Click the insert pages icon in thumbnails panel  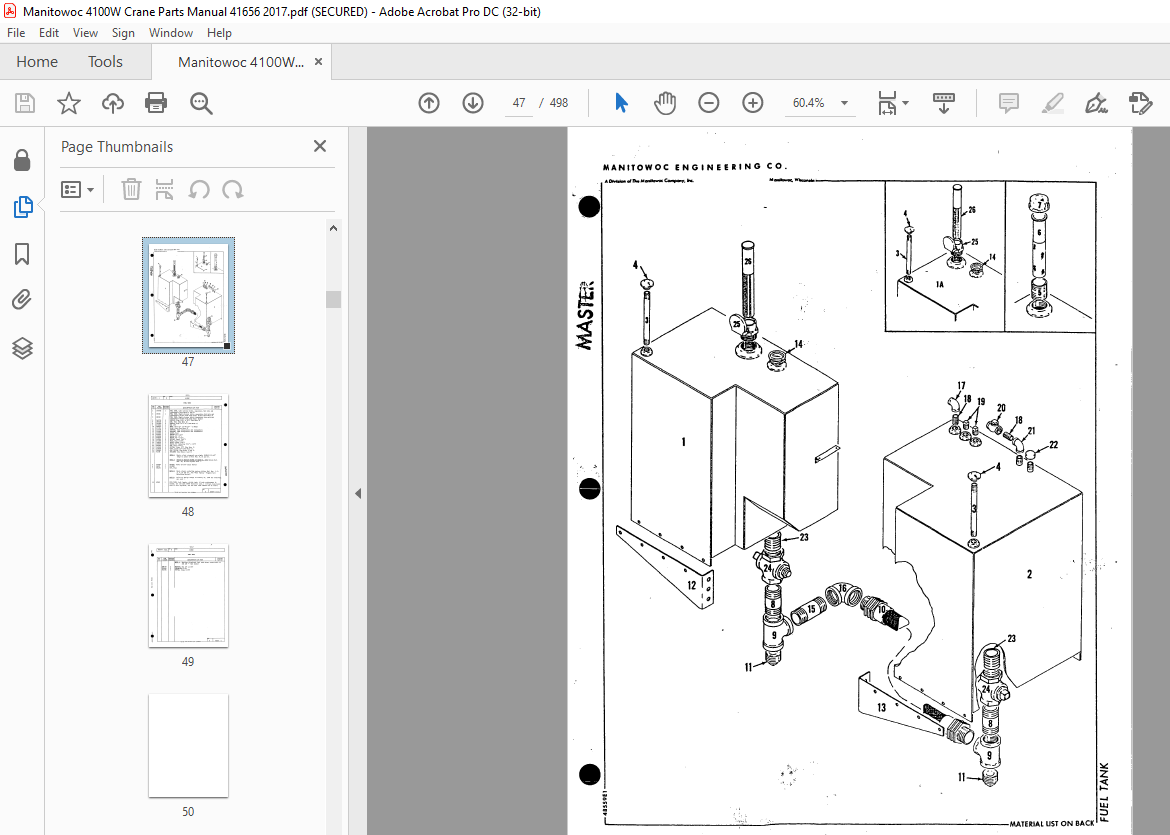tap(164, 190)
